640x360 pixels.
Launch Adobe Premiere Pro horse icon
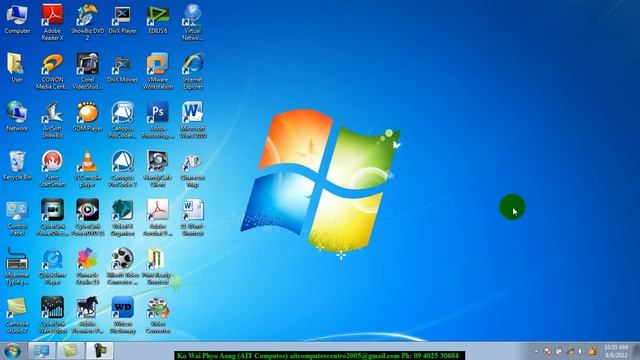[x=87, y=315]
